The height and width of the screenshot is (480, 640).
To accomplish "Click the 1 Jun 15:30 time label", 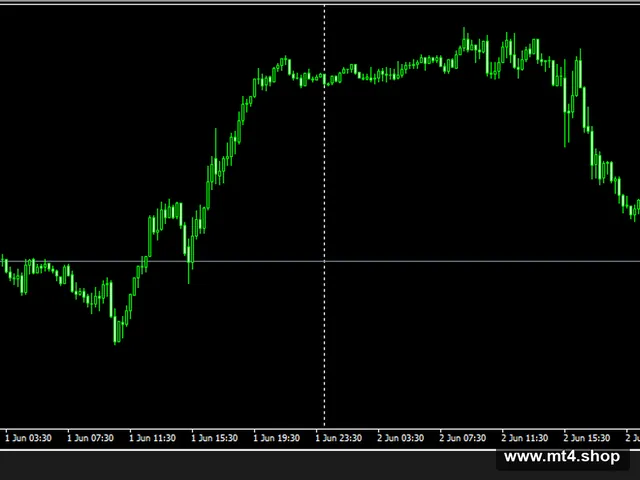I will [215, 438].
